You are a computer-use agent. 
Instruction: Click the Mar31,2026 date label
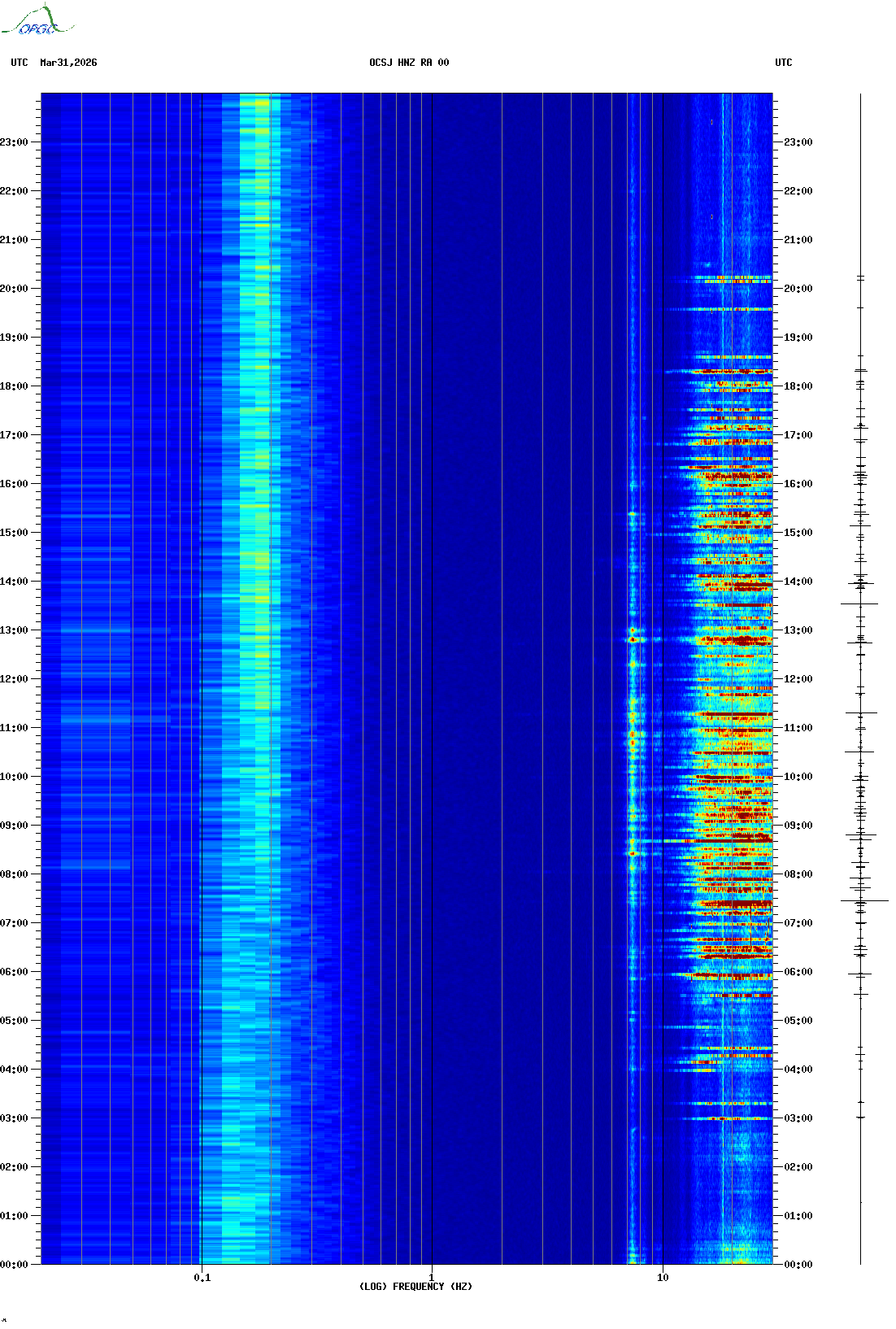[x=68, y=63]
